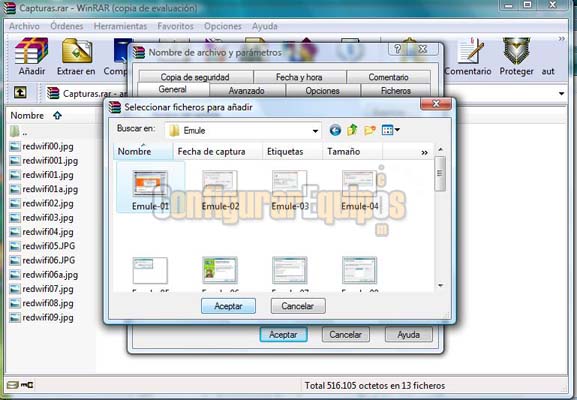577x400 pixels.
Task: Click the Proteger shield toolbar icon
Action: tap(516, 56)
